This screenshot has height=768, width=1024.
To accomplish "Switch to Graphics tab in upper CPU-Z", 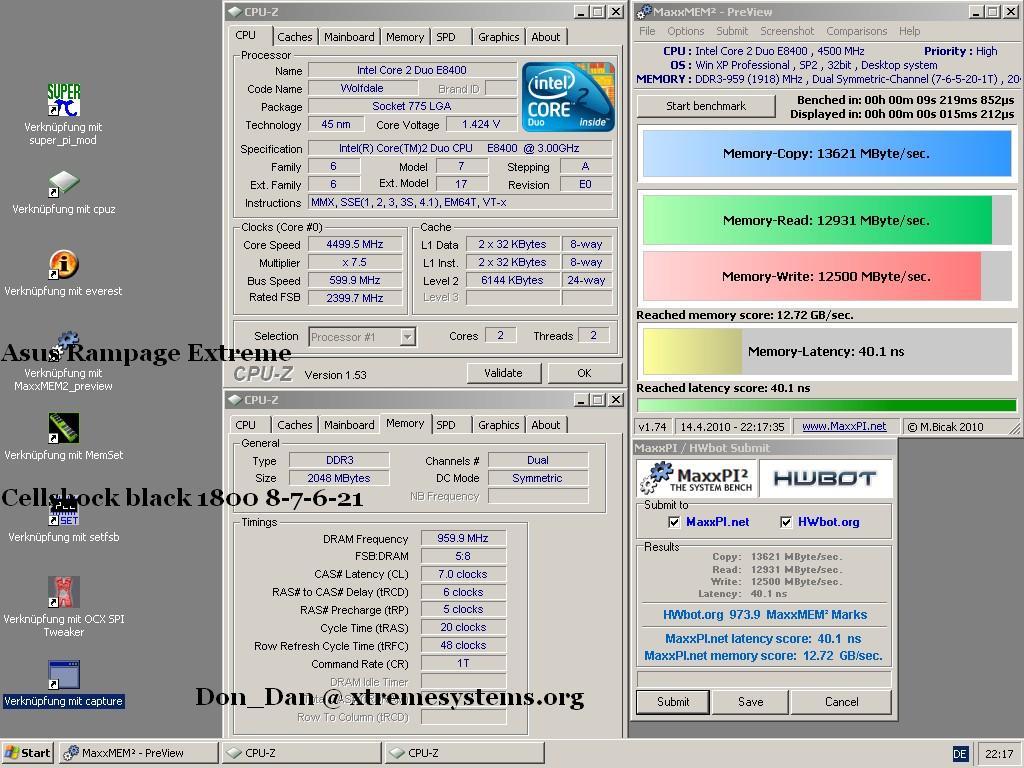I will (498, 37).
